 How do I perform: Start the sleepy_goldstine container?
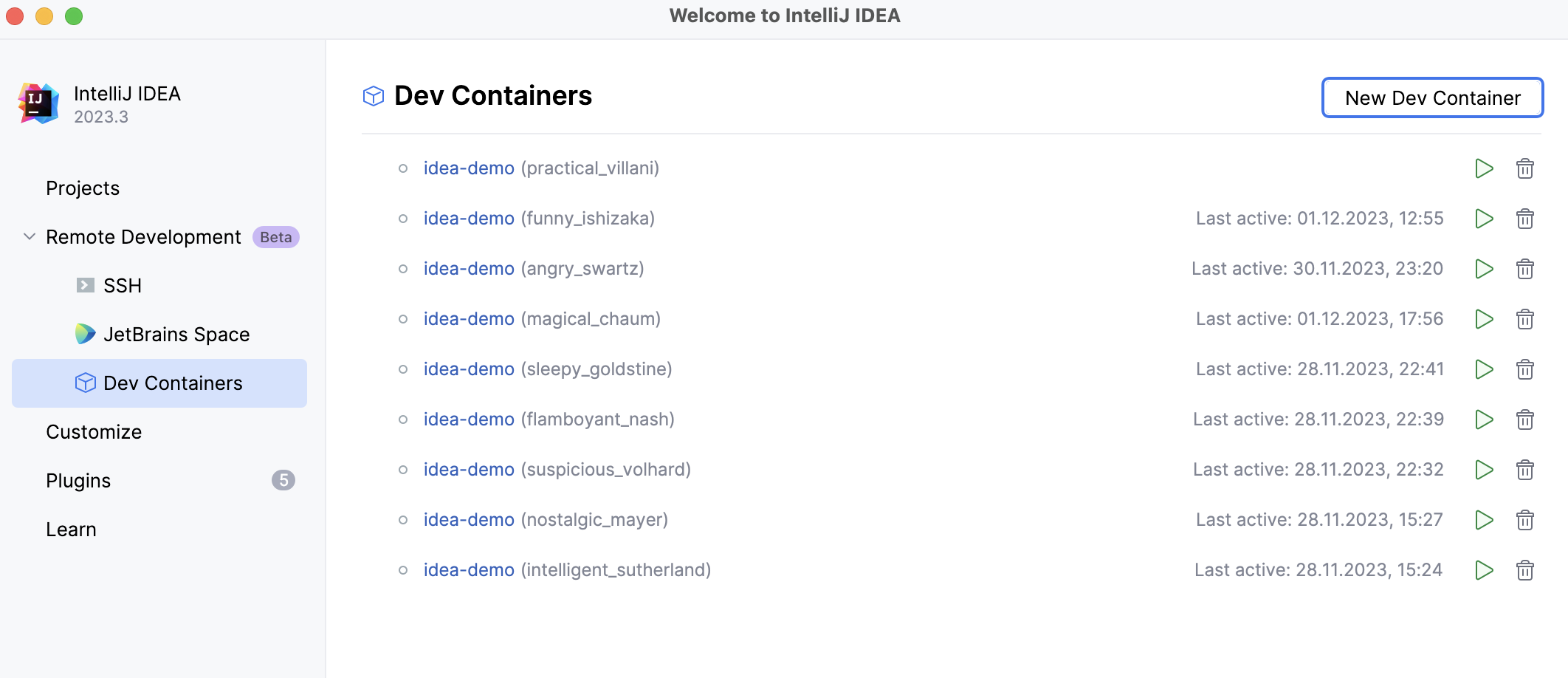coord(1484,369)
